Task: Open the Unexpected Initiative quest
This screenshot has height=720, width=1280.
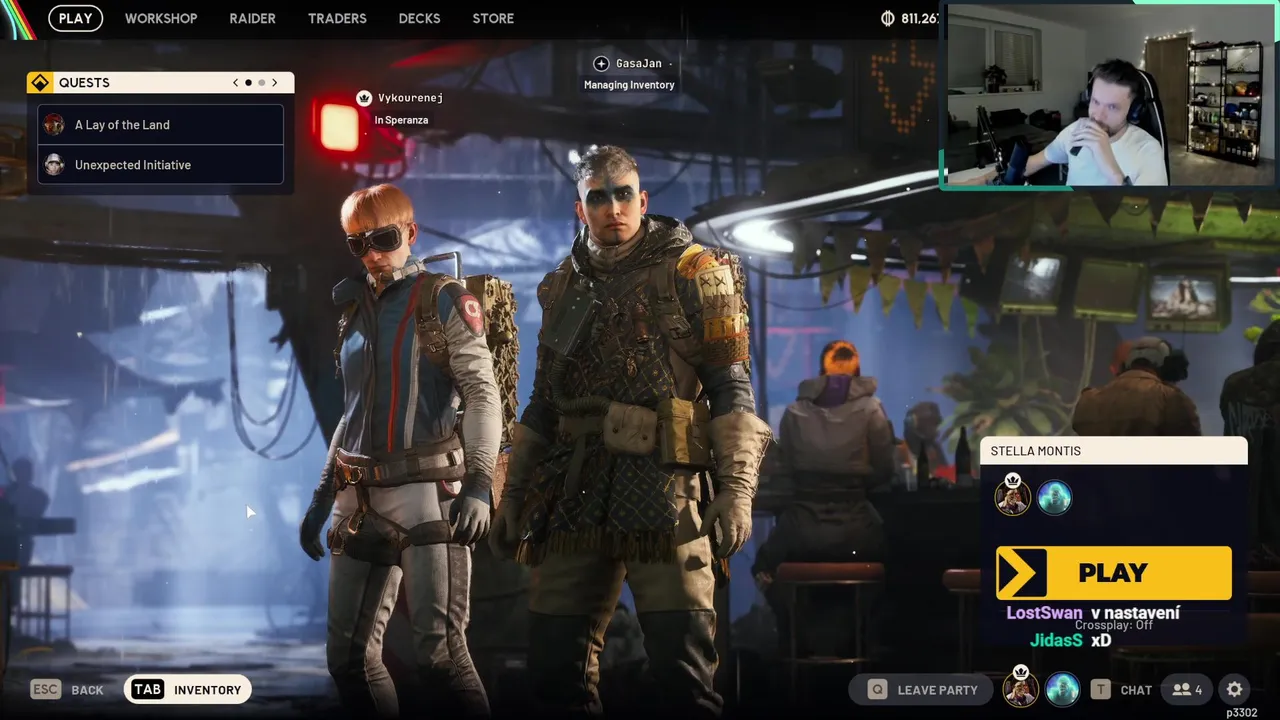Action: 161,165
